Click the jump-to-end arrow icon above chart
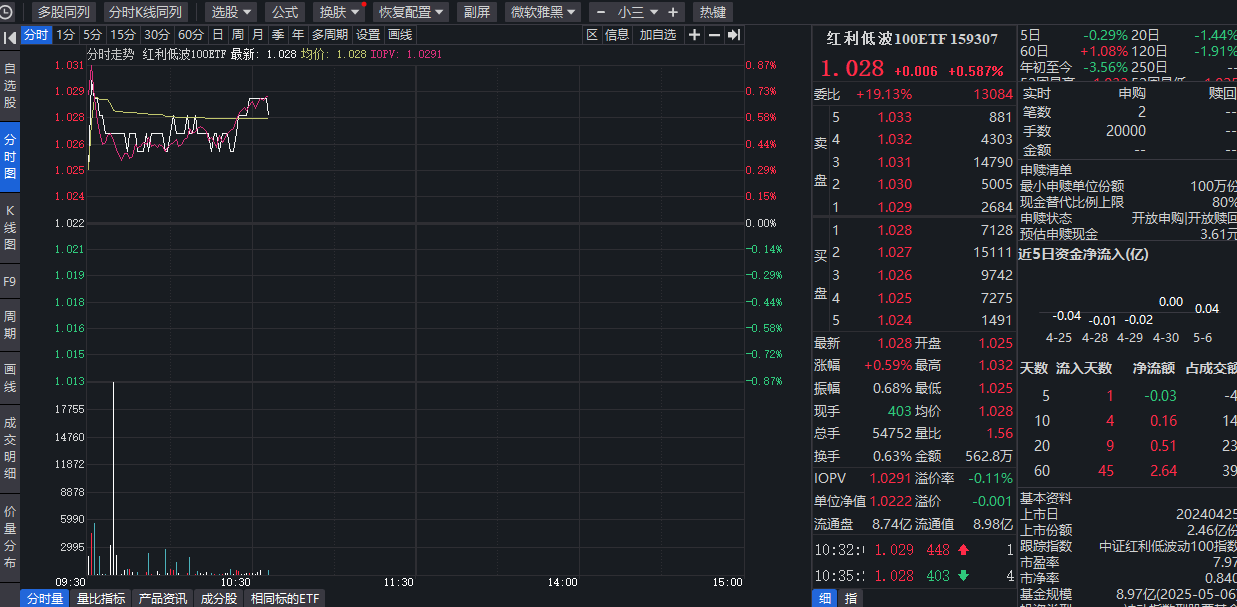 [x=733, y=35]
